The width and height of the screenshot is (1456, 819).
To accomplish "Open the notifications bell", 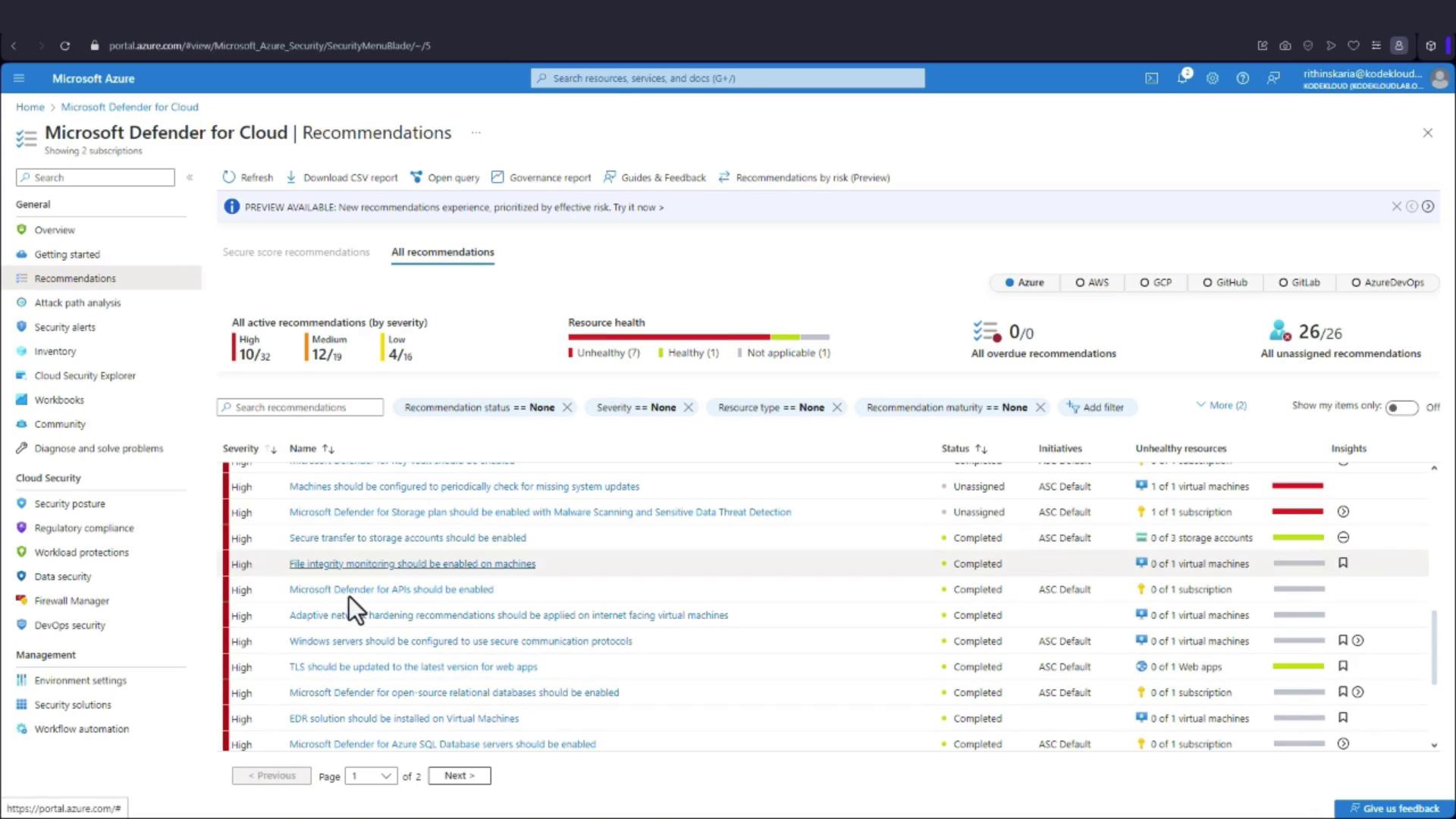I will point(1182,78).
